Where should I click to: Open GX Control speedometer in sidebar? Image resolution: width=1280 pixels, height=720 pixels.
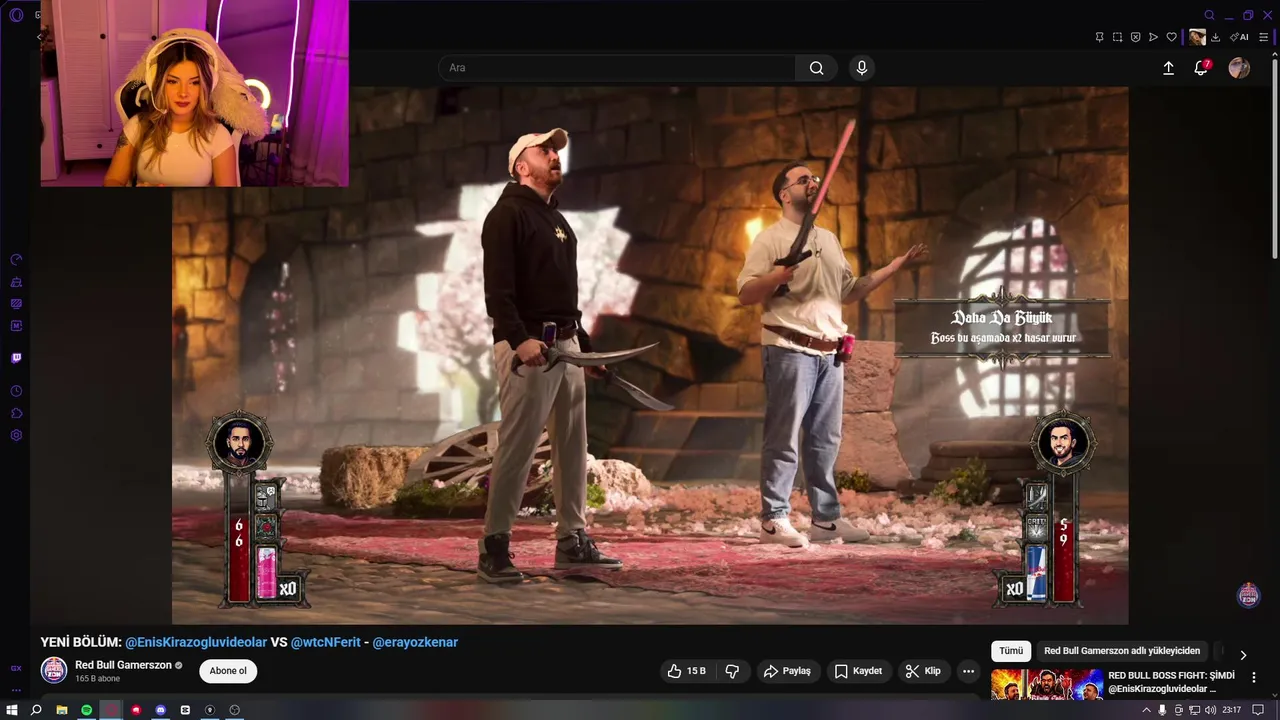(16, 260)
